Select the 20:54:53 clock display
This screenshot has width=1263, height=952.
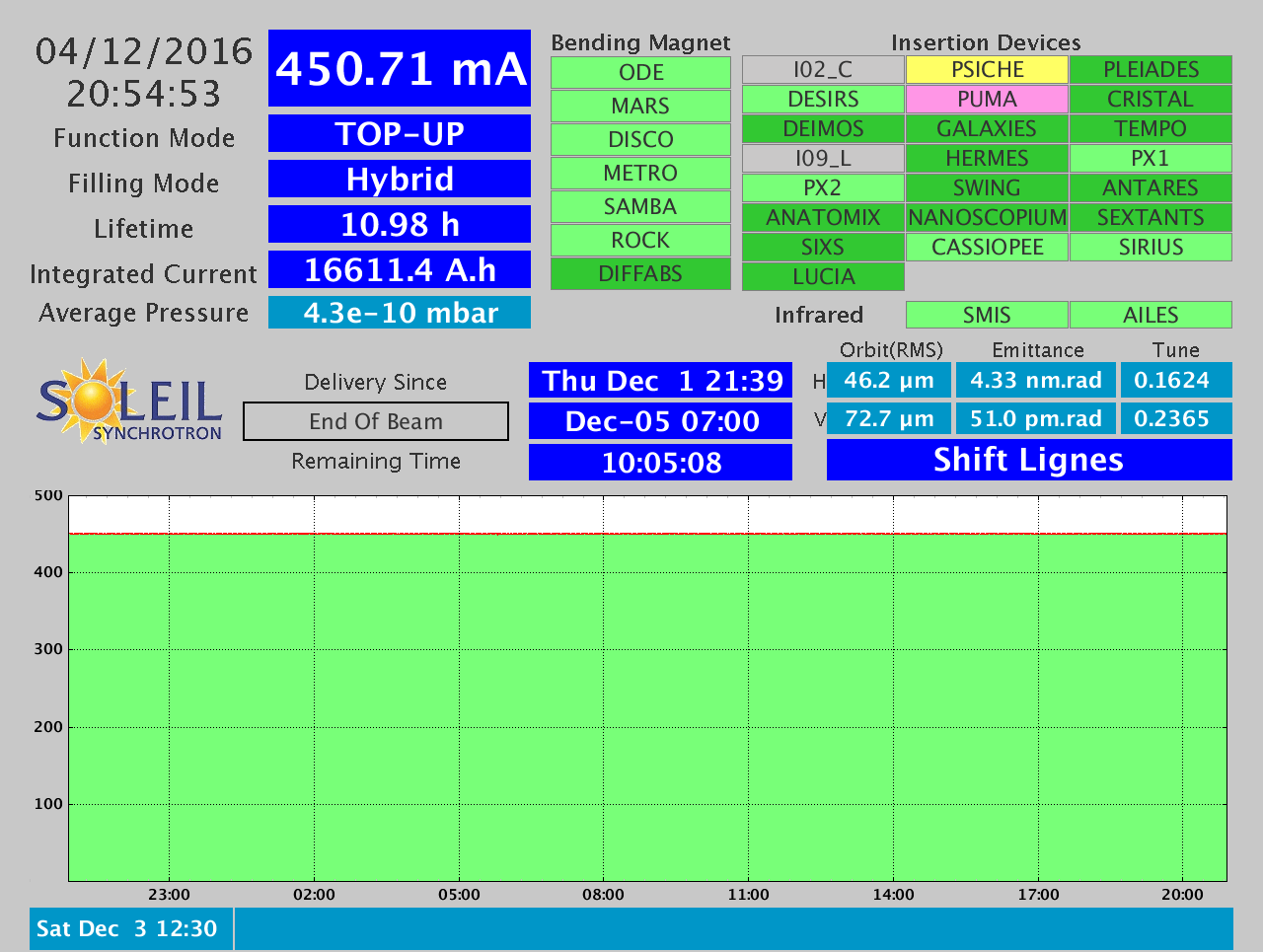[x=144, y=94]
